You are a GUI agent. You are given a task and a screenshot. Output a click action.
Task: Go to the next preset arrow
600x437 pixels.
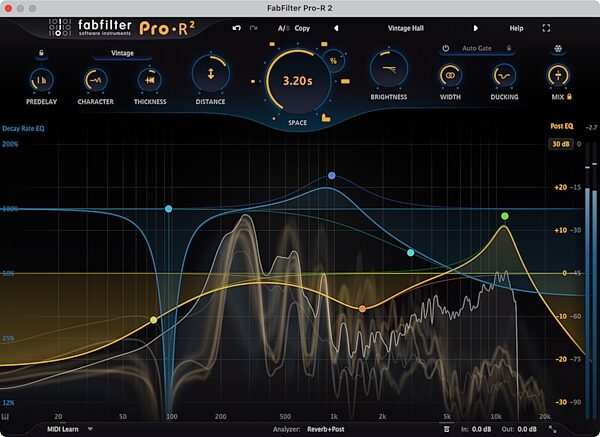tap(475, 28)
